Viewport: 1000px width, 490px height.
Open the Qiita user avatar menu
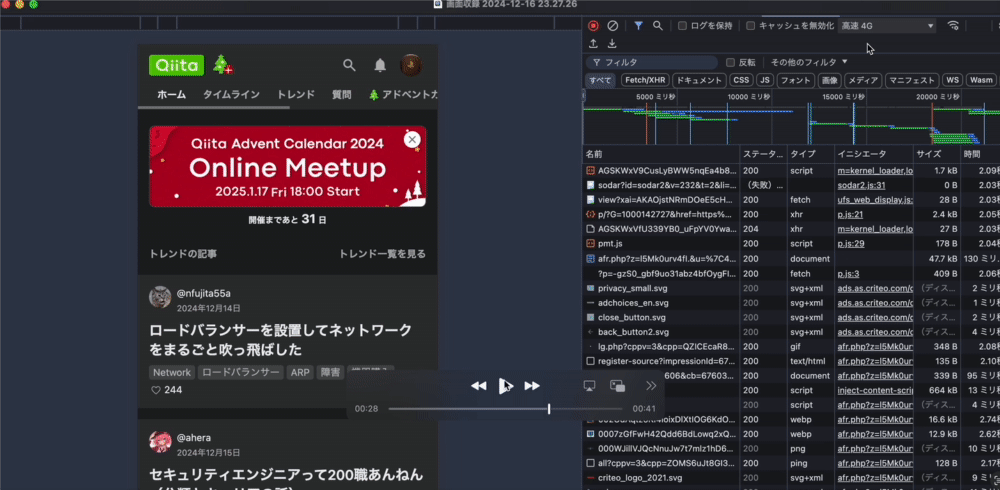[x=411, y=64]
